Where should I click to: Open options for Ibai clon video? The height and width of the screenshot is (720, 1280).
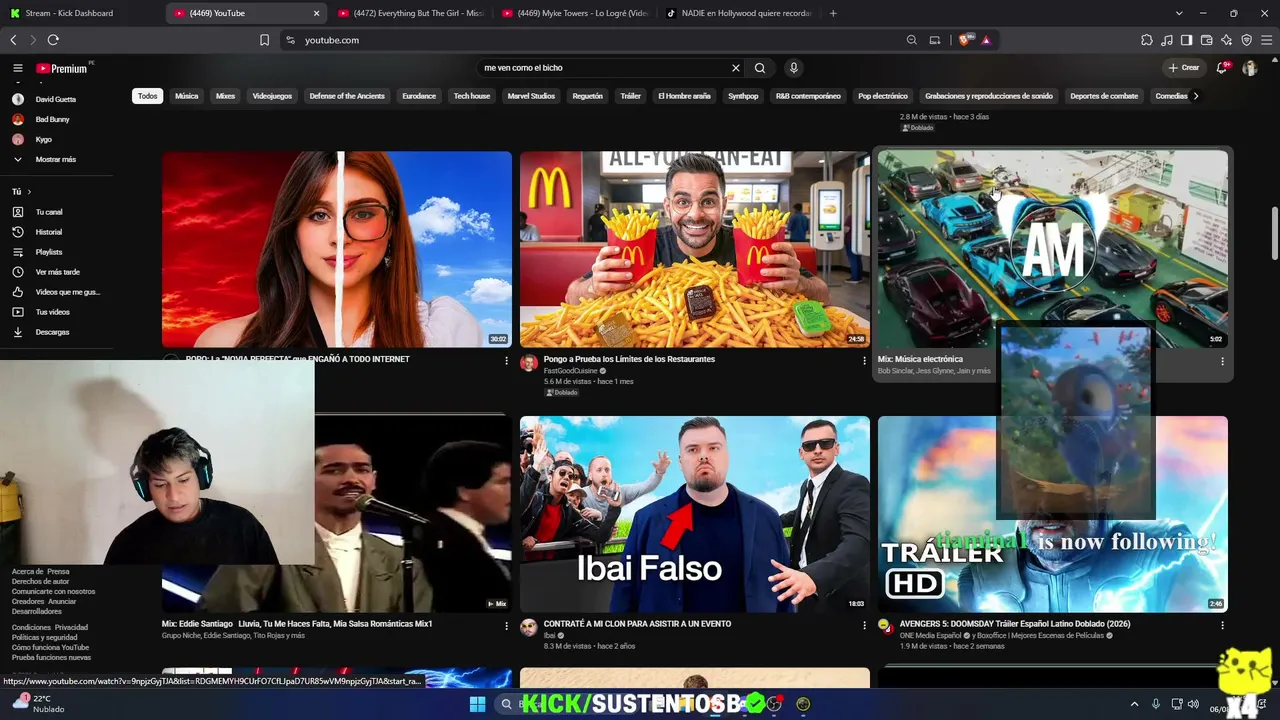click(865, 625)
